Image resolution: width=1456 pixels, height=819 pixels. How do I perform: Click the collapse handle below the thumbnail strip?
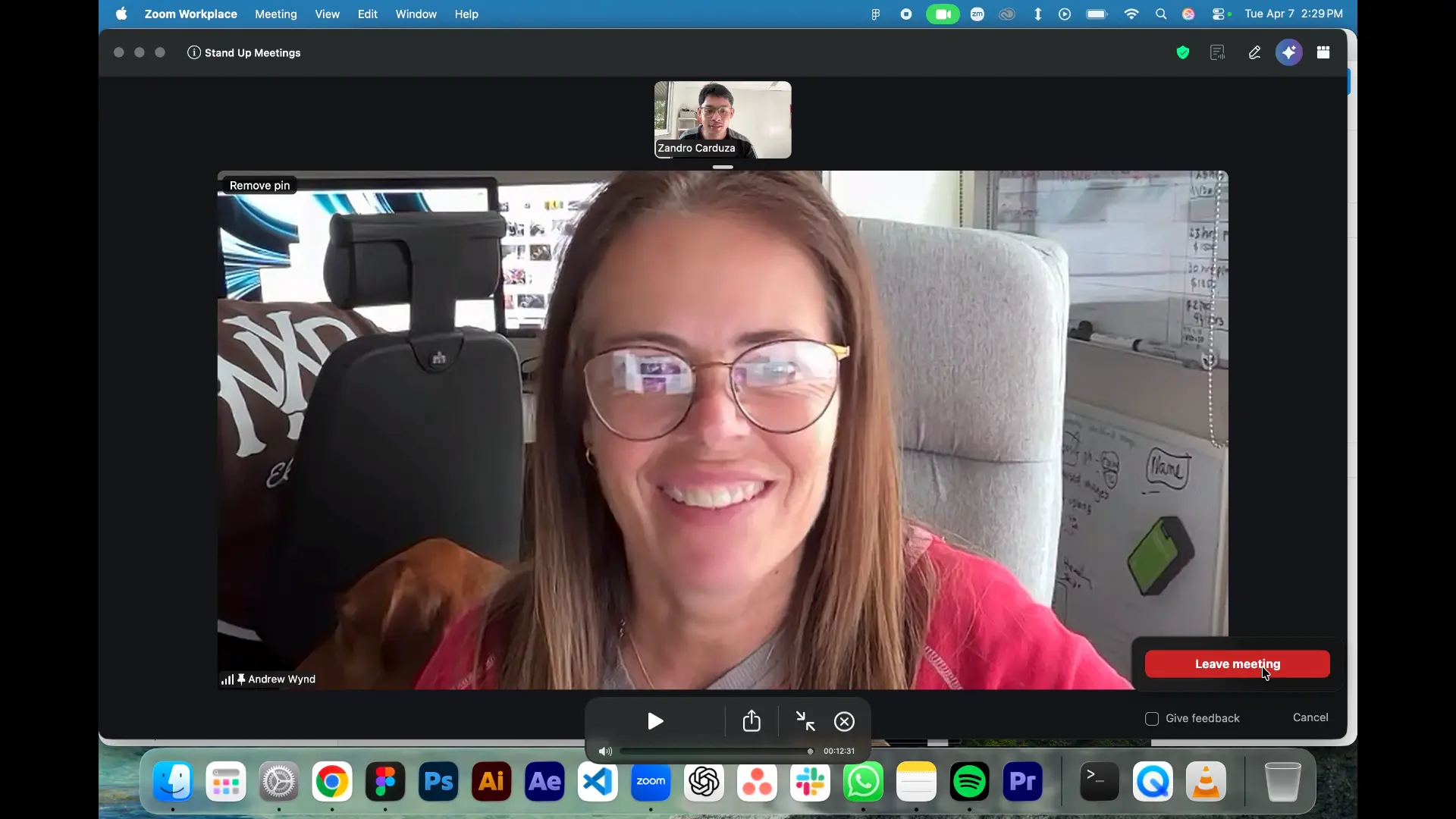click(x=723, y=167)
